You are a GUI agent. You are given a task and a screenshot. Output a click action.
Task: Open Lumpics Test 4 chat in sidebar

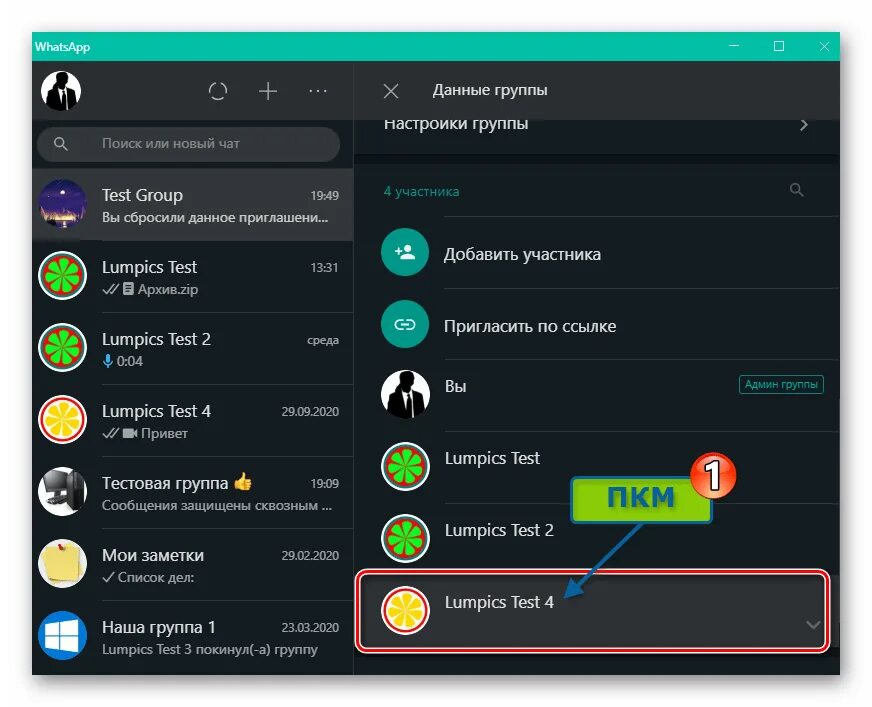tap(192, 420)
